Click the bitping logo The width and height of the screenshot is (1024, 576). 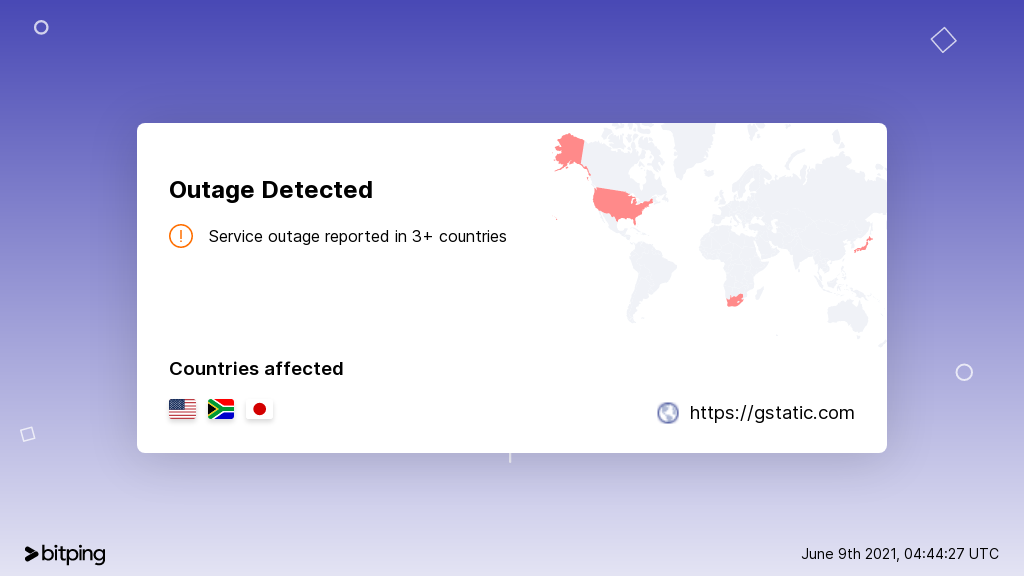[x=65, y=554]
